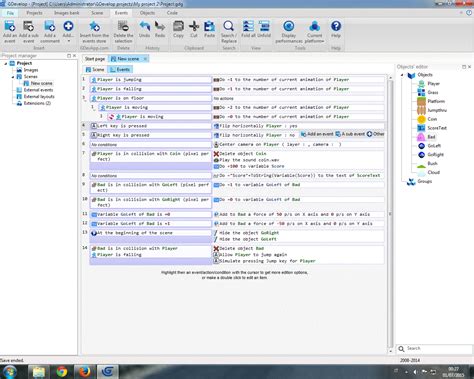The image size is (474, 379).
Task: Select the Bad object
Action: click(x=431, y=137)
